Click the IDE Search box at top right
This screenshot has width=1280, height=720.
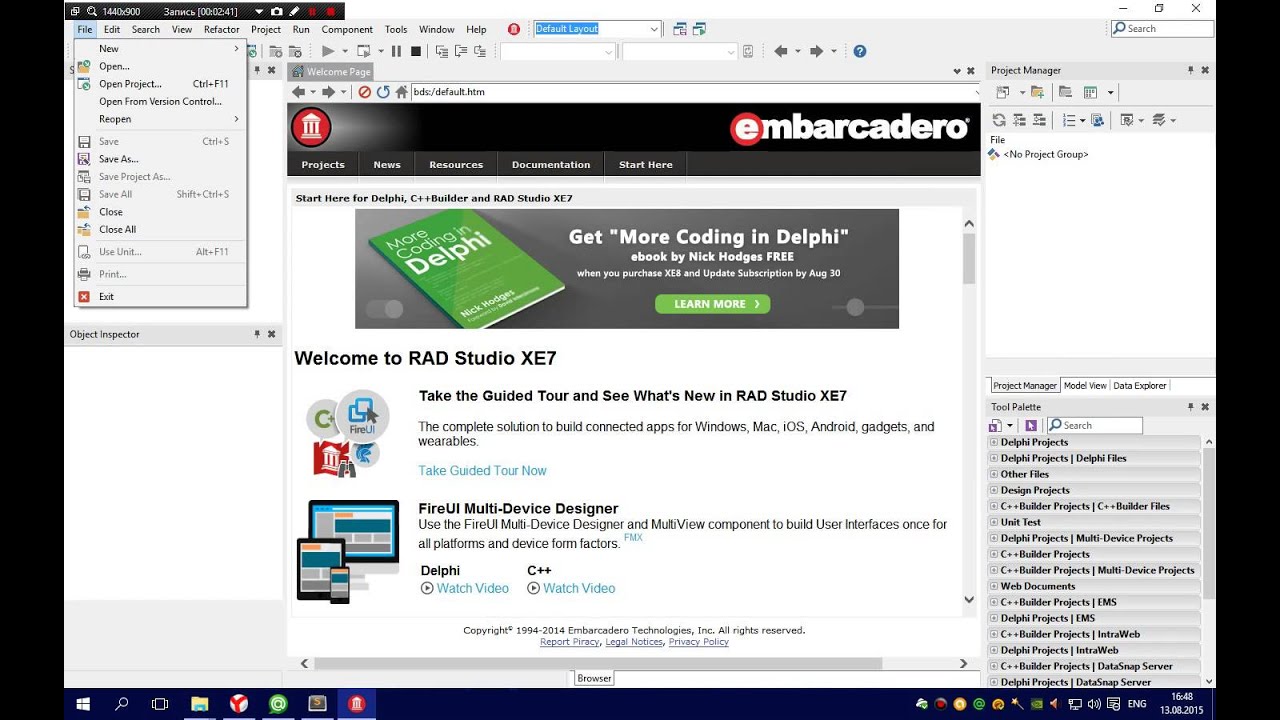(1163, 29)
